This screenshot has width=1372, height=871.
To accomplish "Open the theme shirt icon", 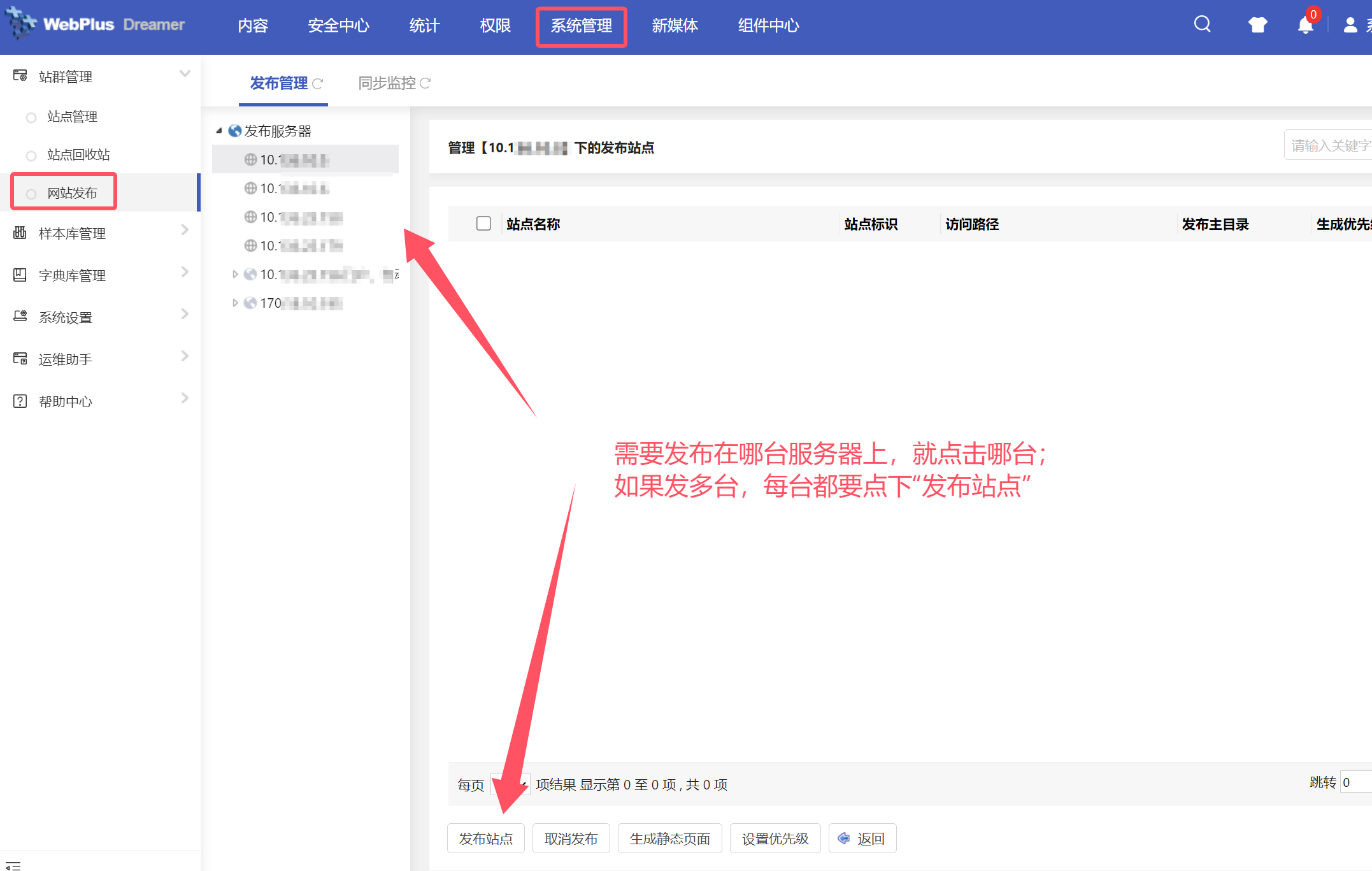I will pos(1257,25).
